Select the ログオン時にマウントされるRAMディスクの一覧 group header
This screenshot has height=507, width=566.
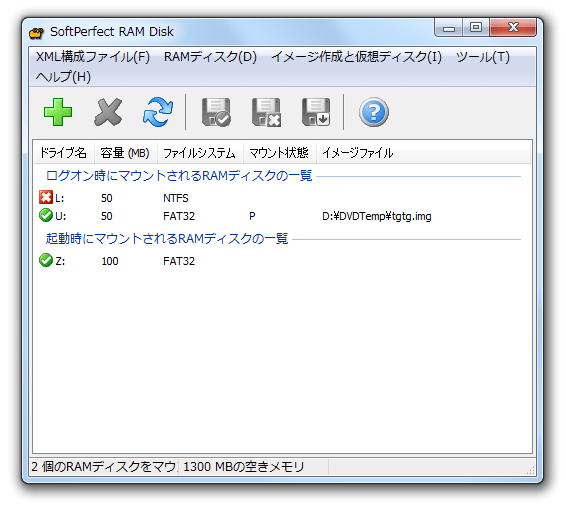point(179,176)
